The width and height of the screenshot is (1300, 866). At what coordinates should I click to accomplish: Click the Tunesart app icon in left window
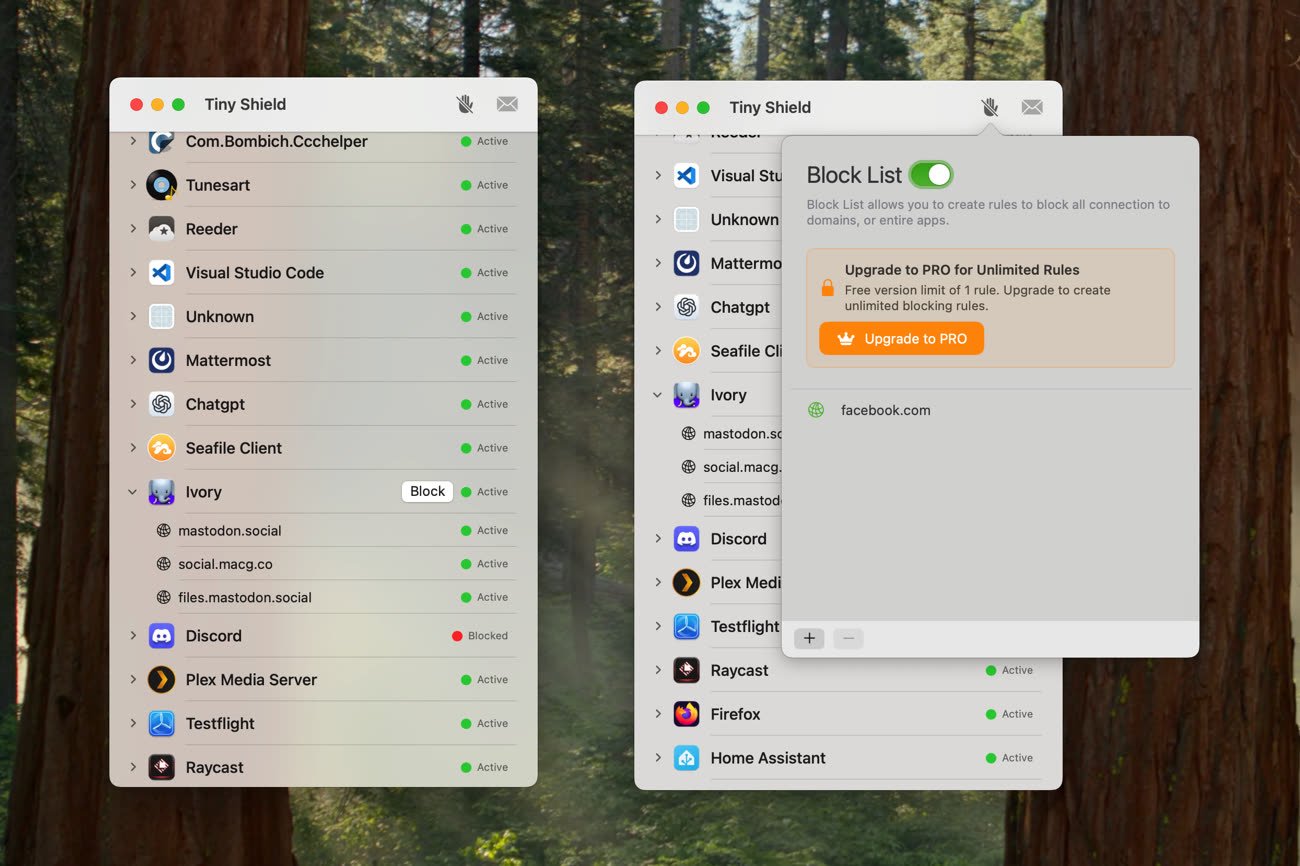(x=161, y=185)
